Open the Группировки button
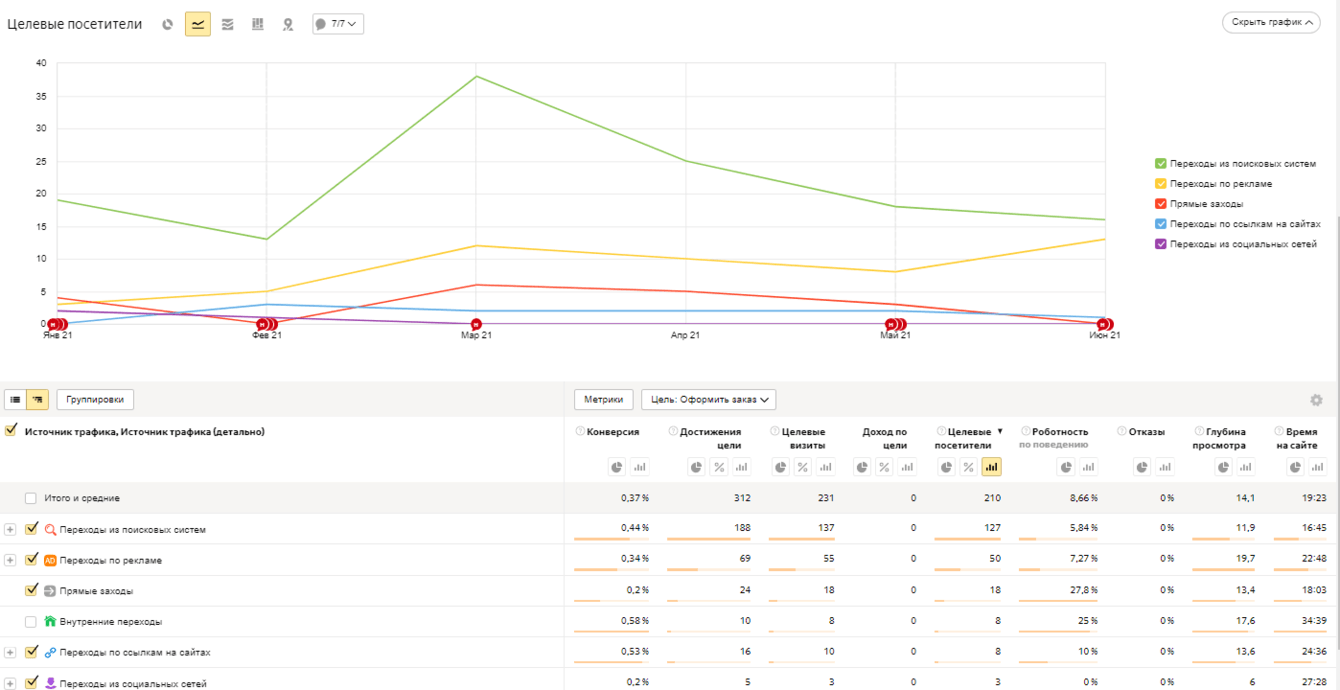 95,400
